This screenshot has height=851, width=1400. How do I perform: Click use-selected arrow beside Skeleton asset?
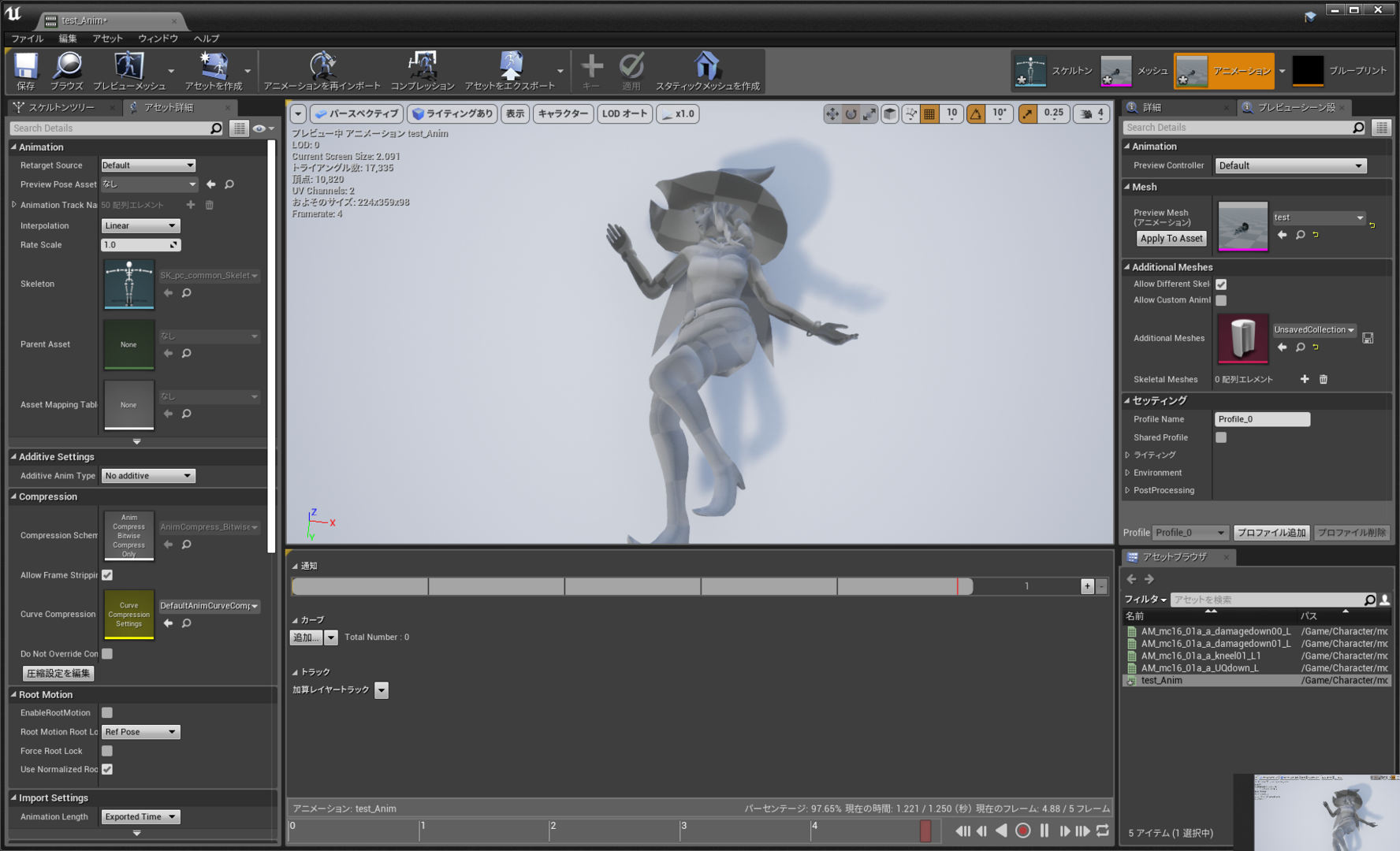click(x=168, y=293)
